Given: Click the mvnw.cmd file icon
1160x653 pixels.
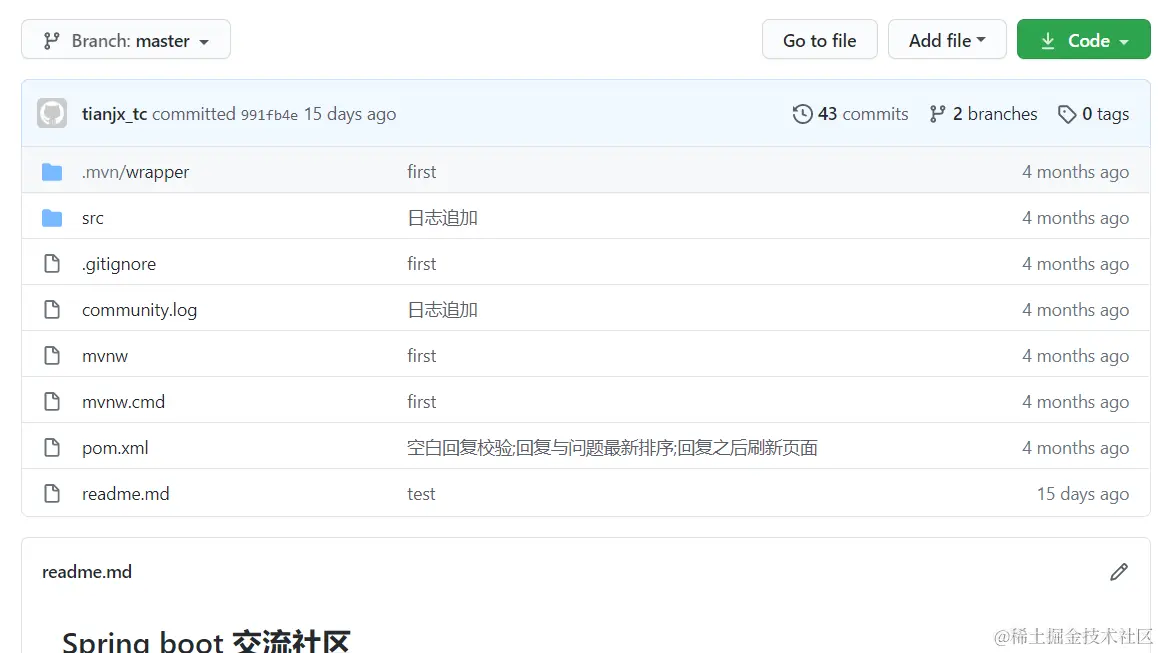Looking at the screenshot, I should (52, 401).
